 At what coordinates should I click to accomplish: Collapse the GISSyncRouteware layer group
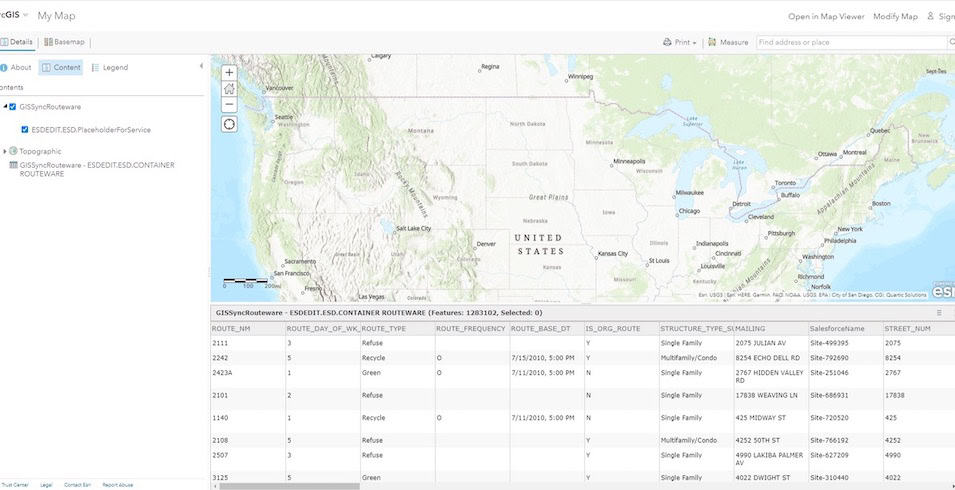point(4,106)
